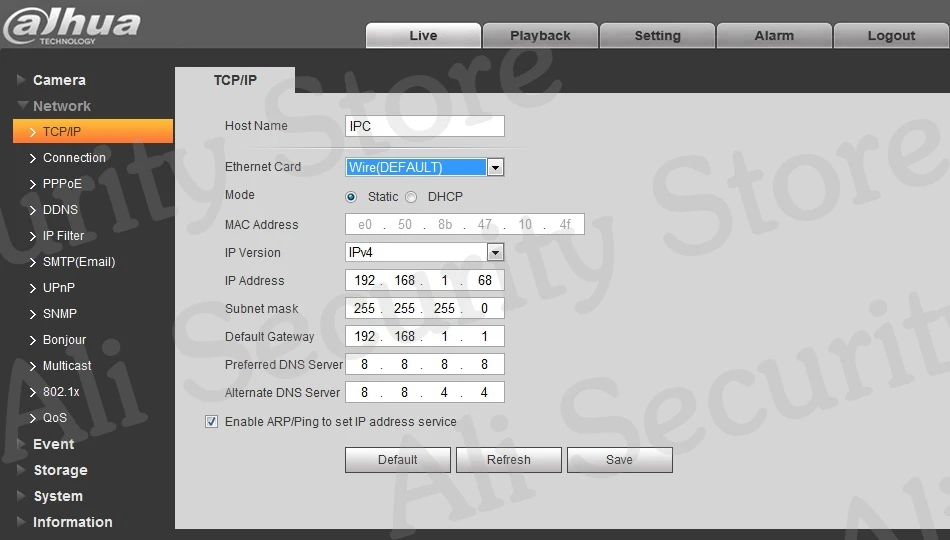
Task: Click the Subnet mask first octet field
Action: click(365, 308)
